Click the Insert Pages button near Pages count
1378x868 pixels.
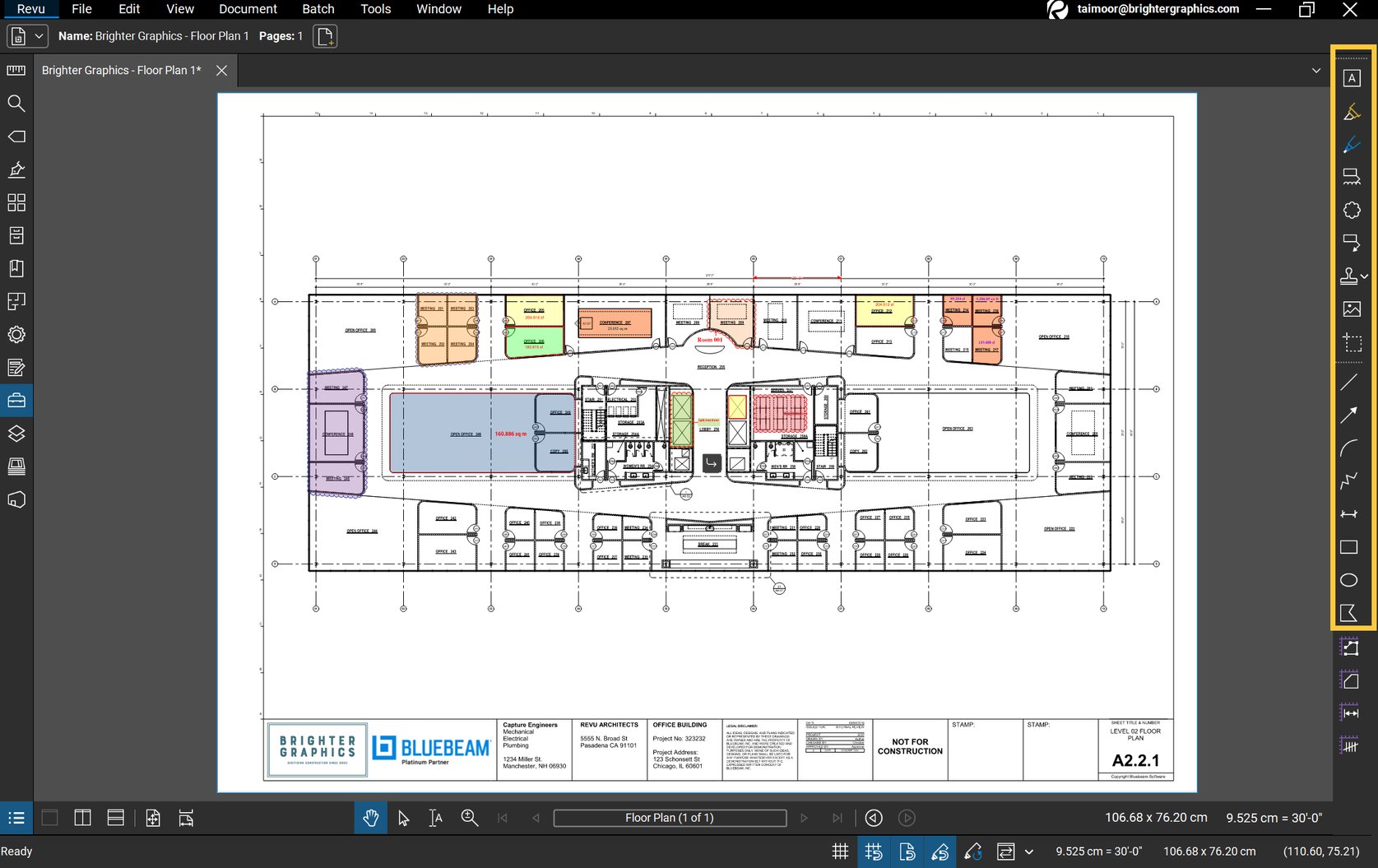pos(325,36)
